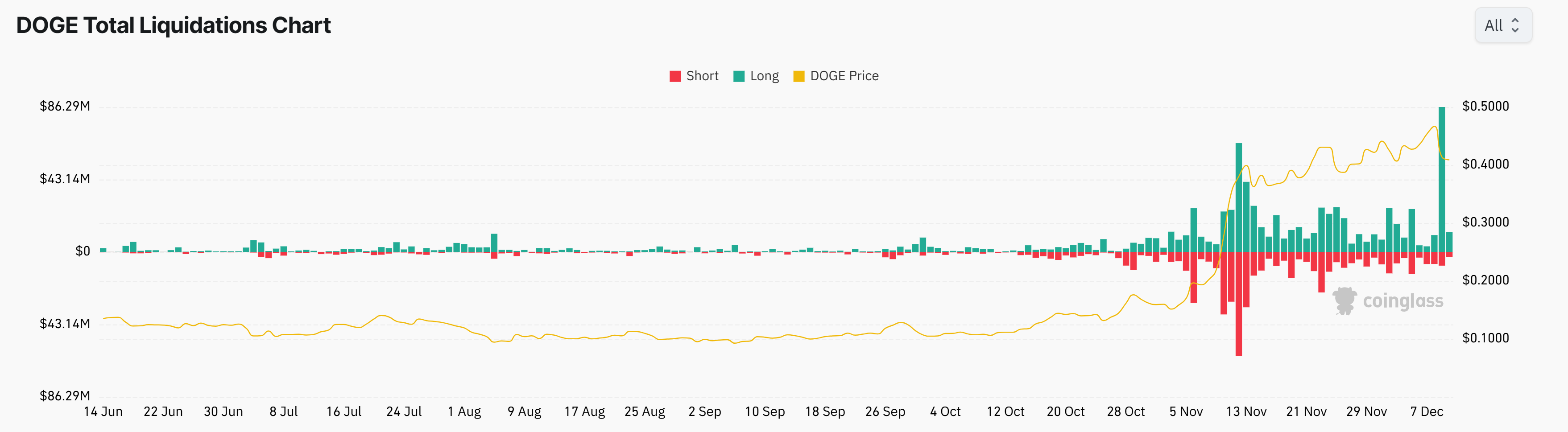Click the 20 Oct date axis label

tap(1065, 412)
